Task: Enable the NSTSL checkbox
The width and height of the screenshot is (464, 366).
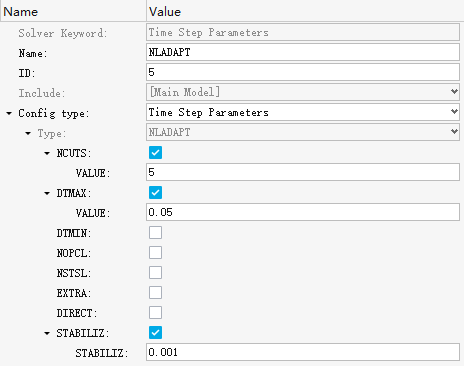Action: pos(155,273)
